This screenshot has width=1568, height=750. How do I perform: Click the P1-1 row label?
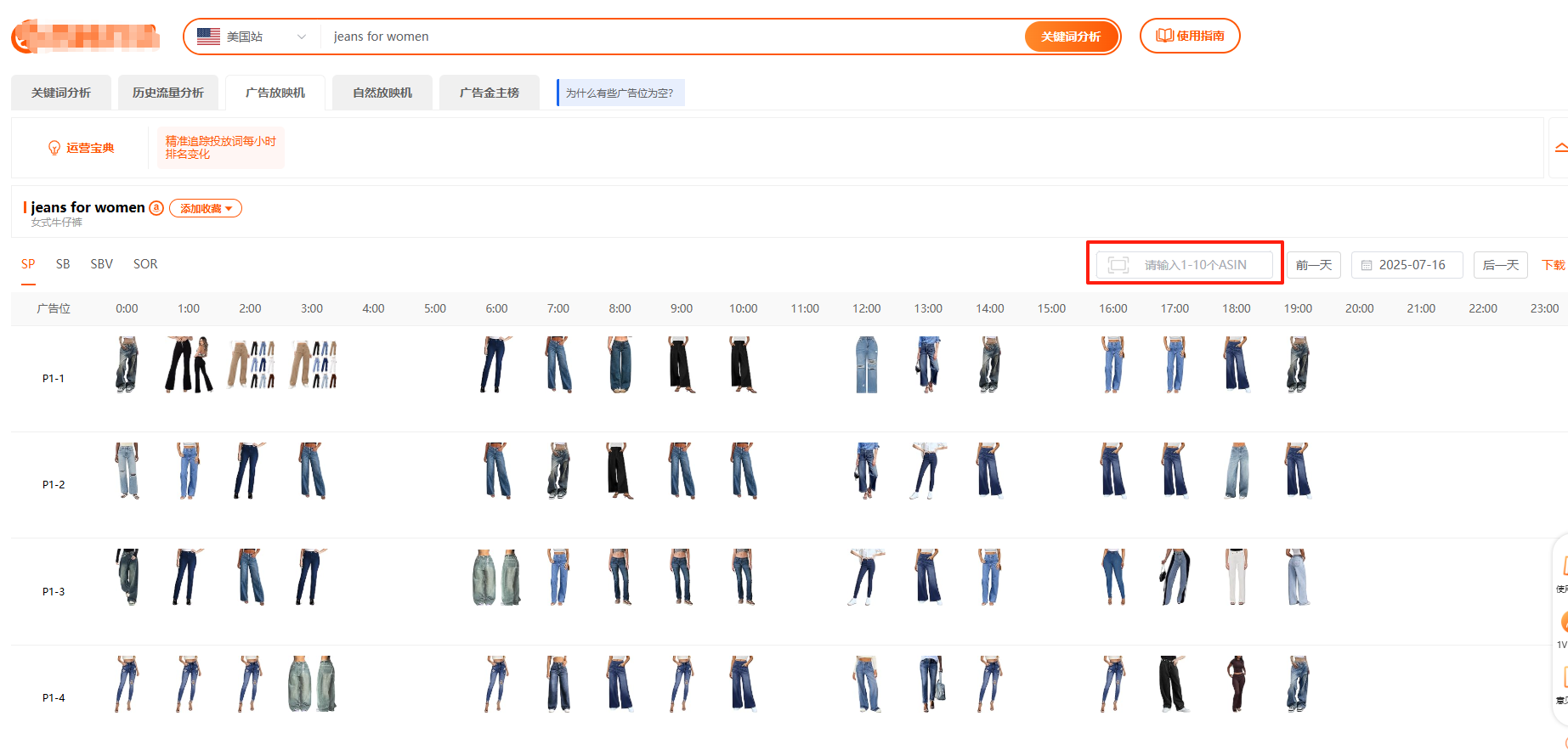pos(54,379)
